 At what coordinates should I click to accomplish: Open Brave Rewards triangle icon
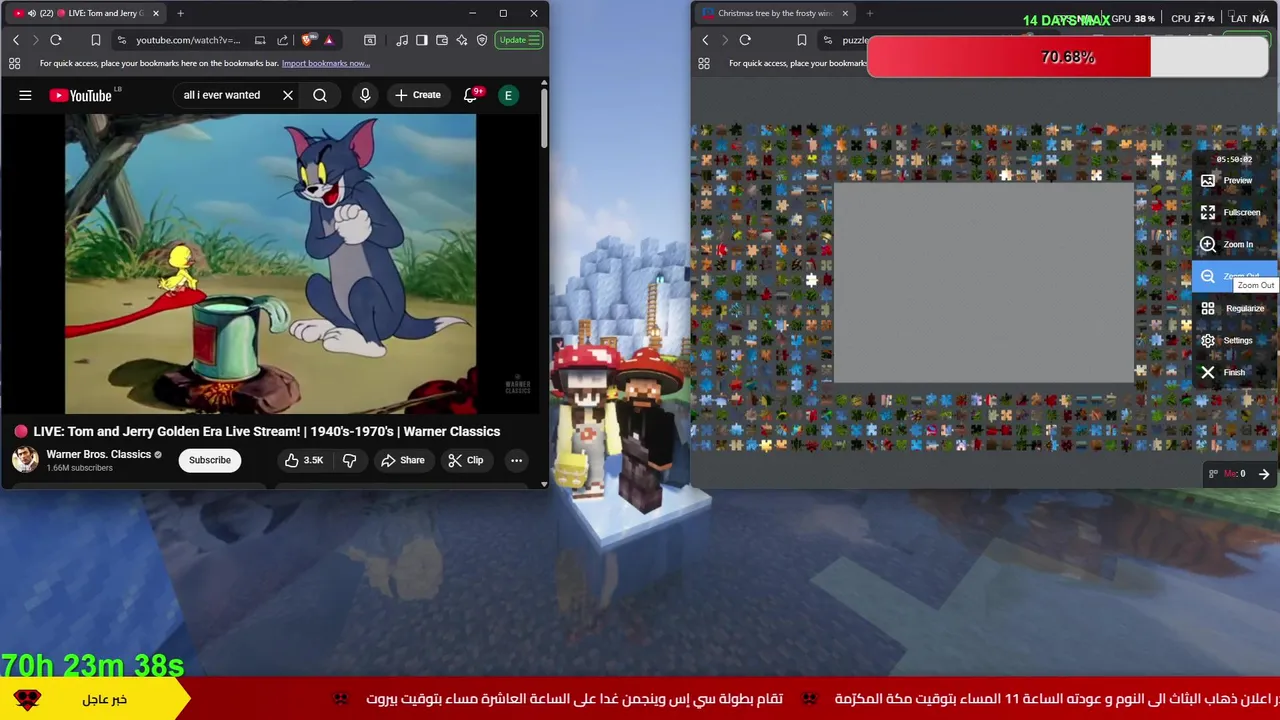pyautogui.click(x=328, y=40)
